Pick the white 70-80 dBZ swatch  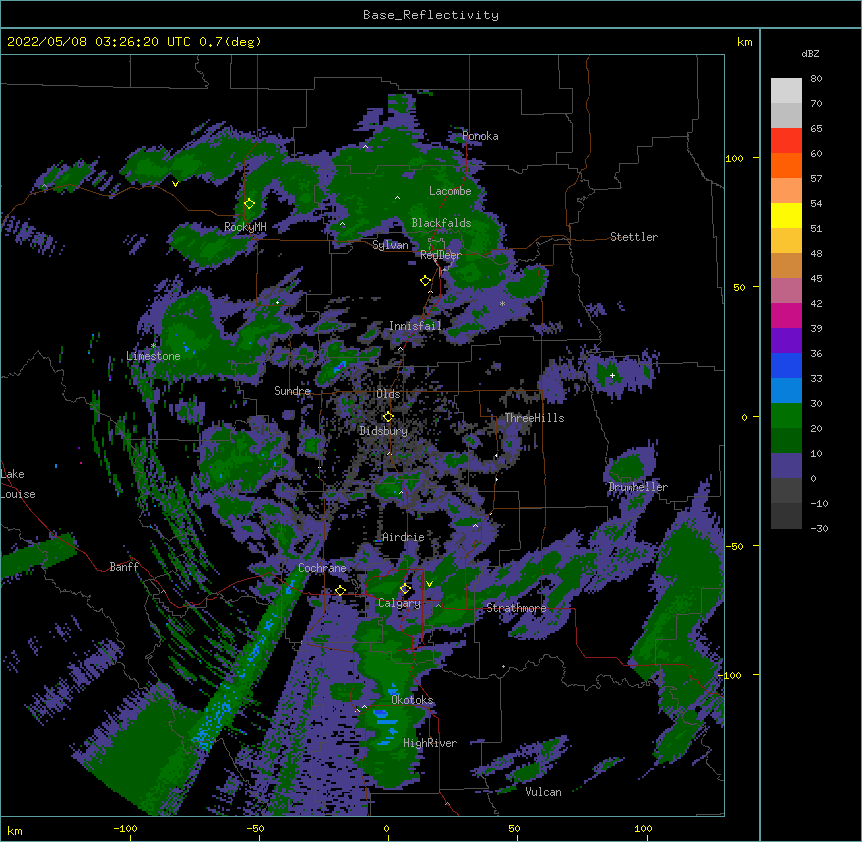[786, 91]
